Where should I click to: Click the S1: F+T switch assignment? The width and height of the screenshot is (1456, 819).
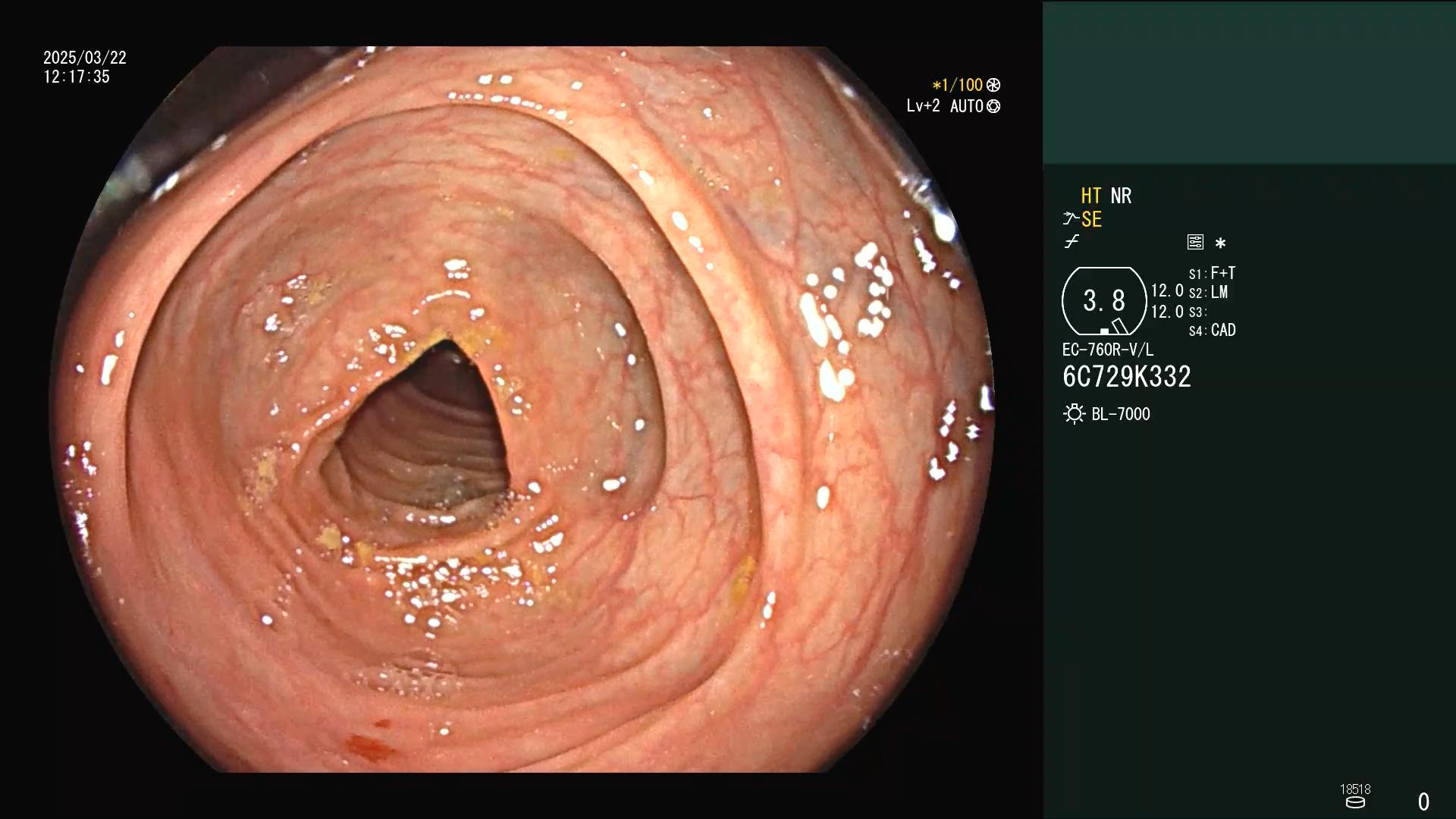(1212, 273)
